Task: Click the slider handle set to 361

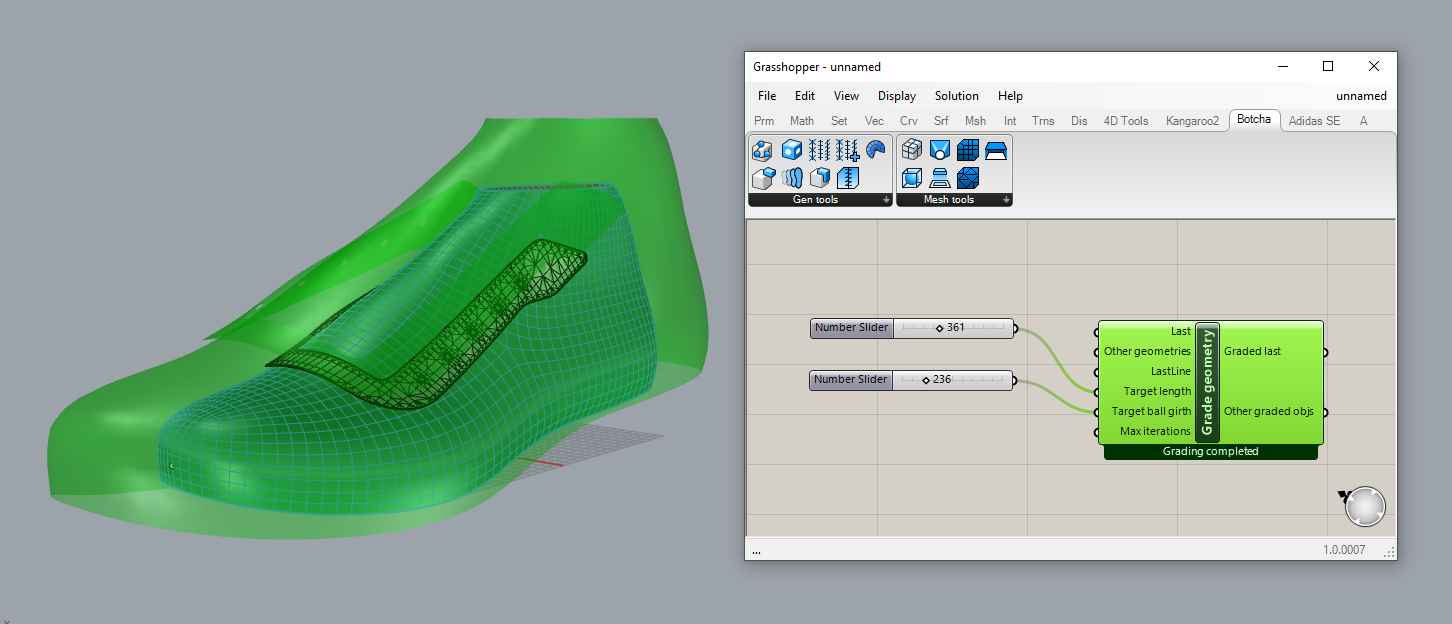Action: pos(940,328)
